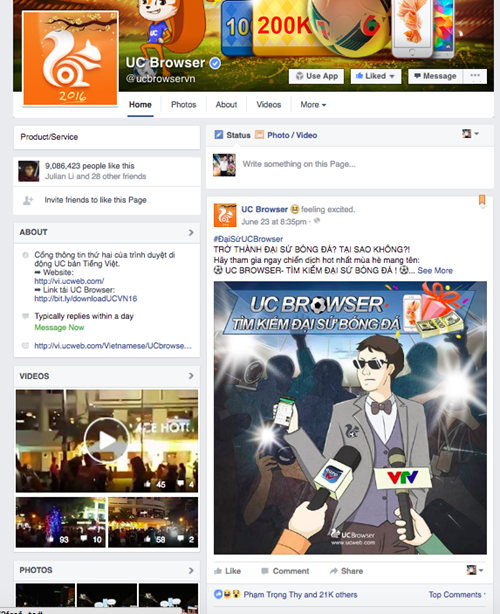Open the #ĐạiSứUCBrowser hashtag
The width and height of the screenshot is (500, 614).
[248, 239]
